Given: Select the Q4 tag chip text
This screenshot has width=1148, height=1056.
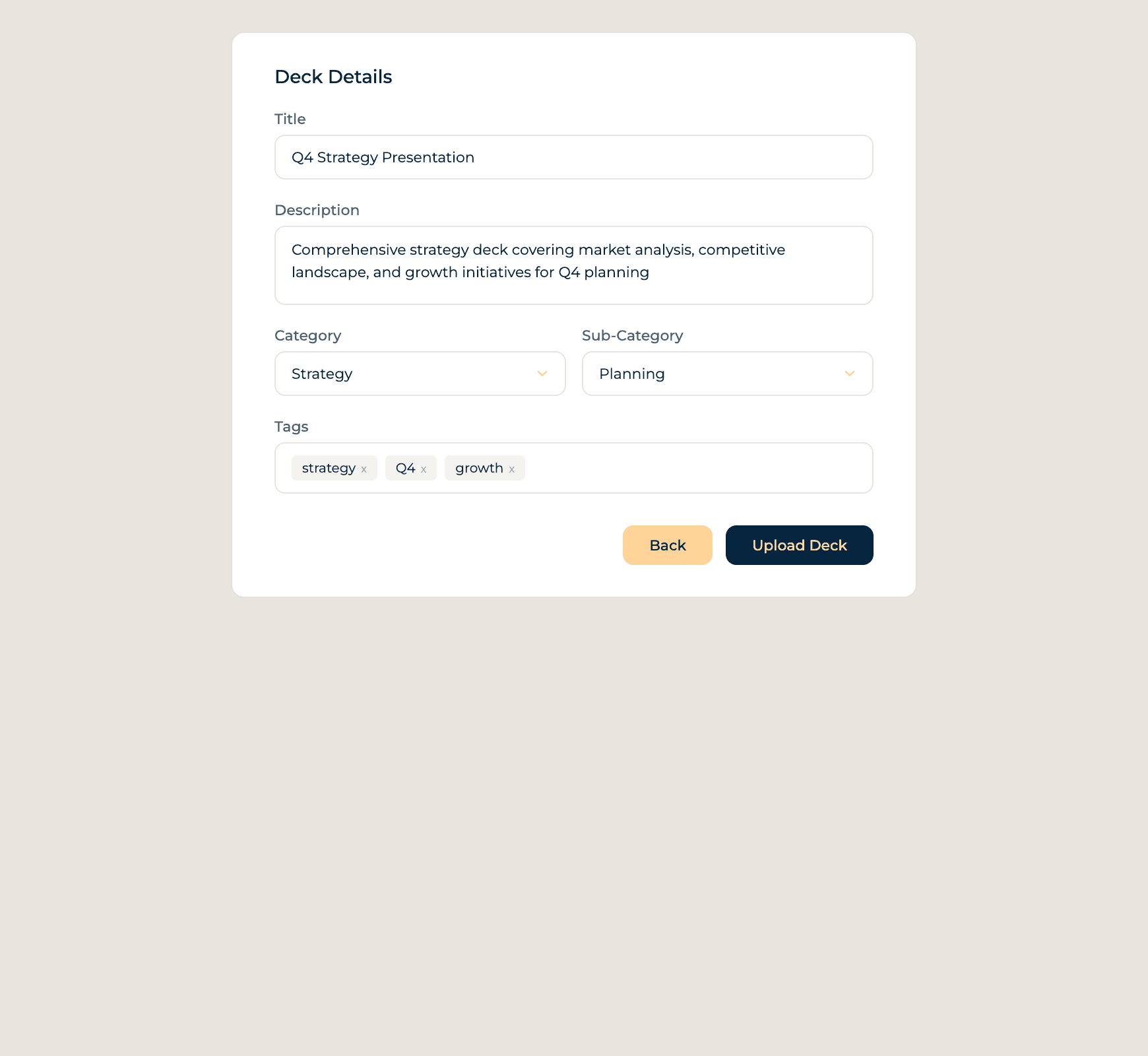Looking at the screenshot, I should pos(405,468).
